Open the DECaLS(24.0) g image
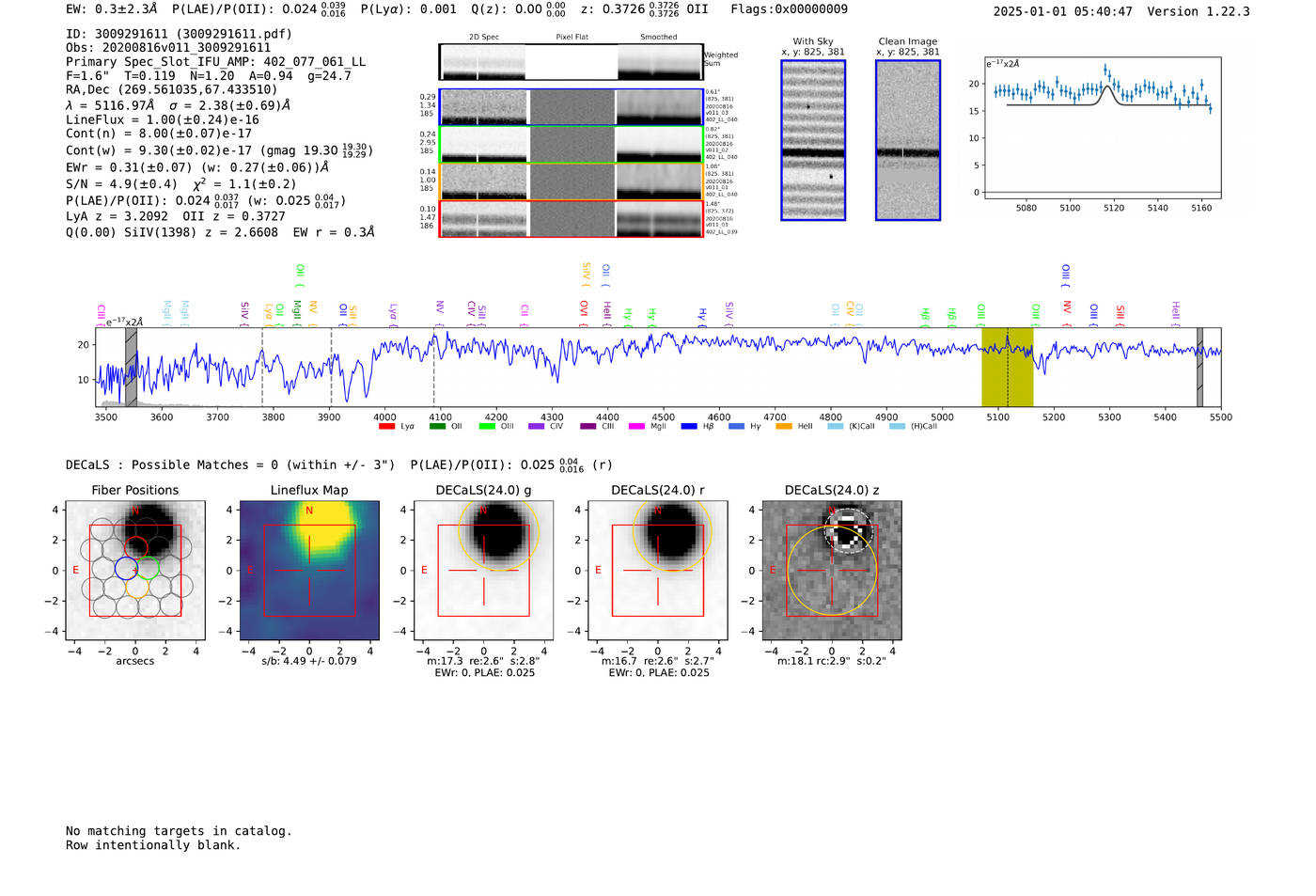Viewport: 1316px width, 896px height. (484, 571)
